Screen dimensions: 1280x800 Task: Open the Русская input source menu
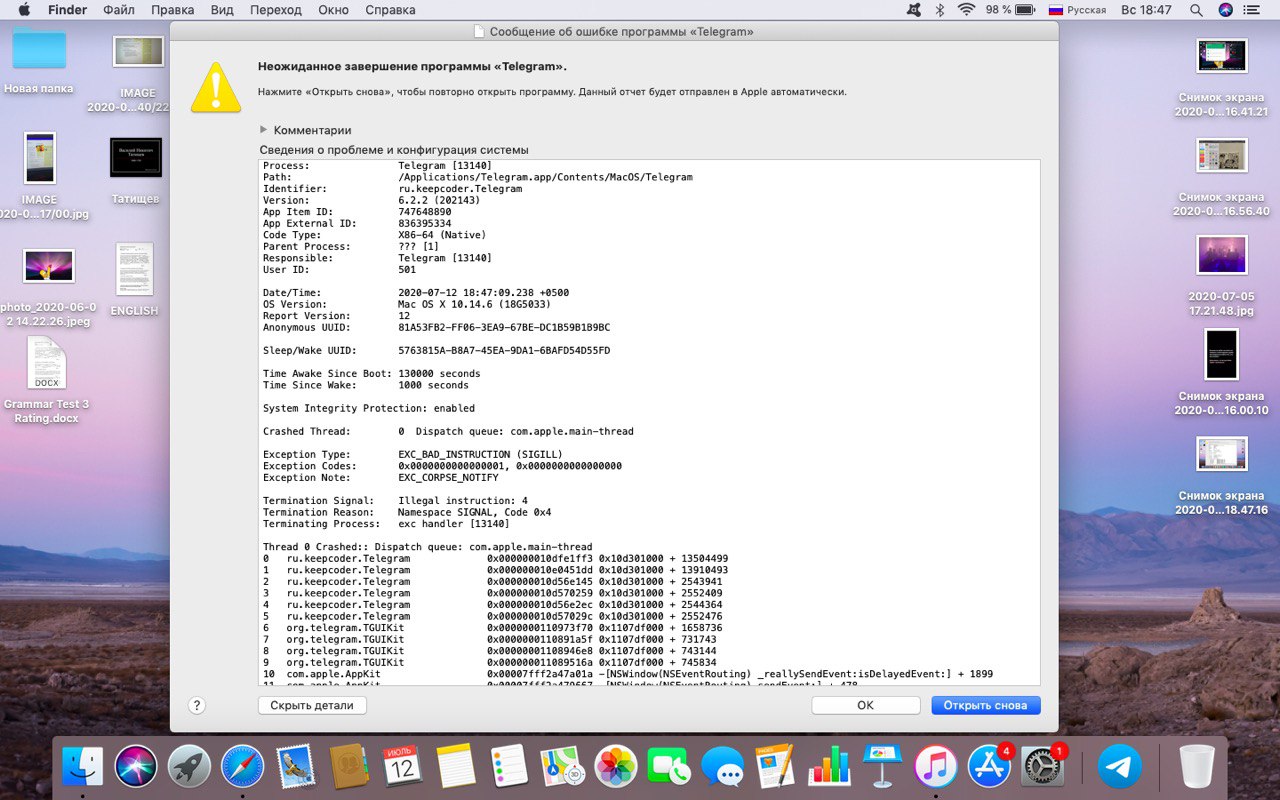point(1077,10)
